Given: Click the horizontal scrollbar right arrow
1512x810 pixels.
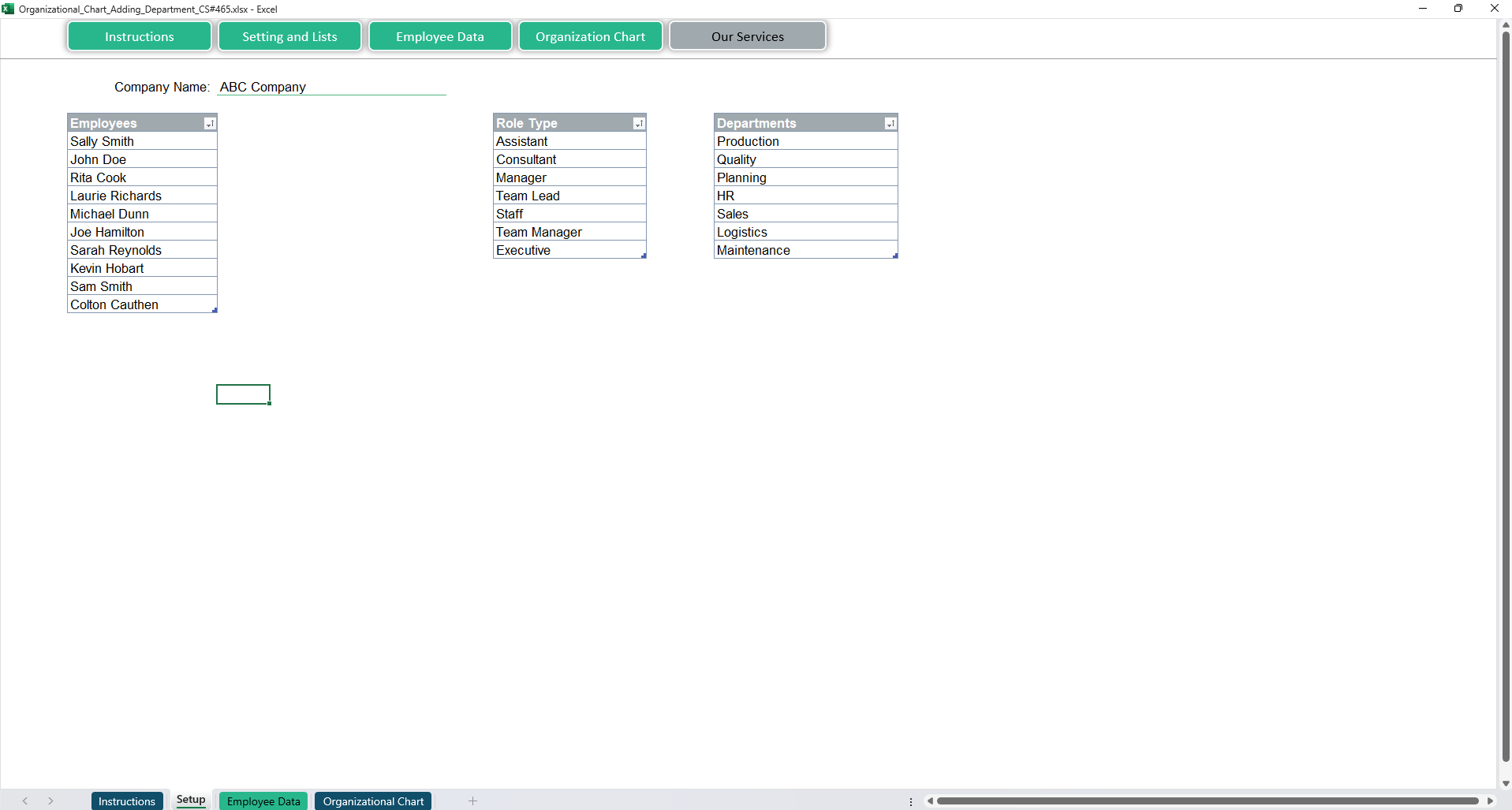Looking at the screenshot, I should (x=1490, y=801).
